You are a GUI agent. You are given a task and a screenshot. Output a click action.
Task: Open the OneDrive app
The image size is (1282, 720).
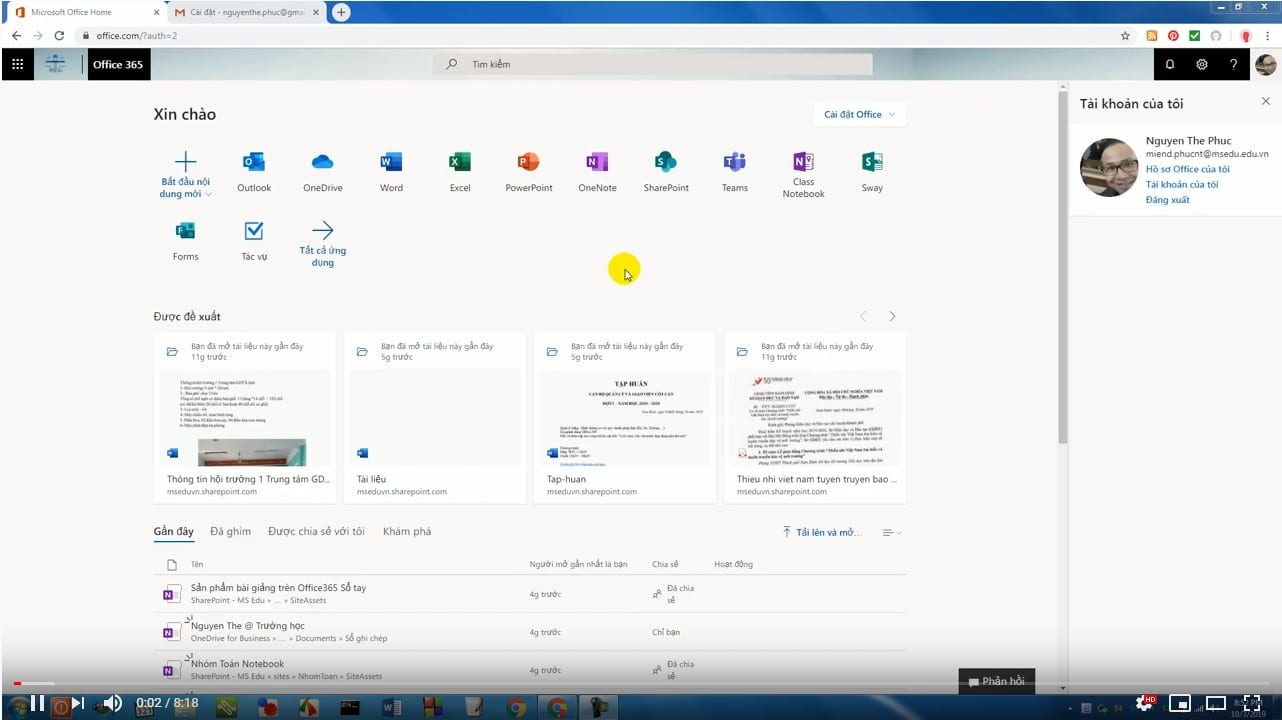(x=323, y=172)
